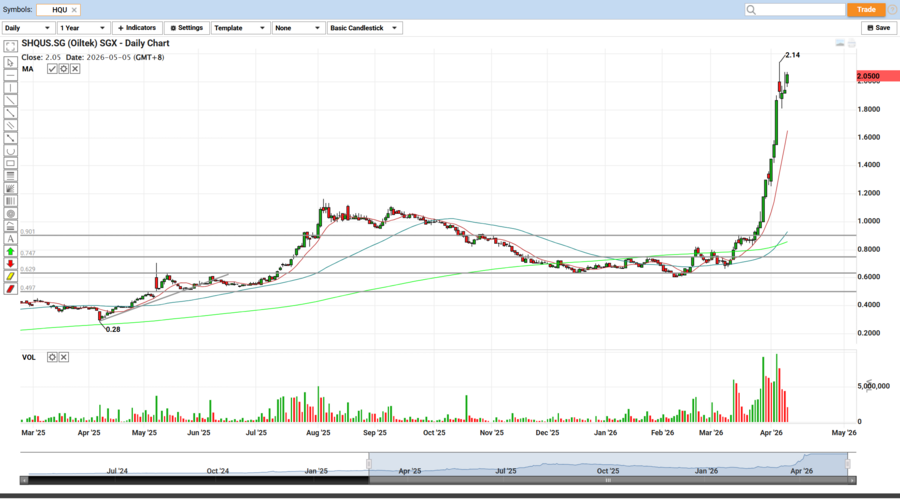Open the Daily interval dropdown
This screenshot has width=900, height=499.
(x=28, y=28)
